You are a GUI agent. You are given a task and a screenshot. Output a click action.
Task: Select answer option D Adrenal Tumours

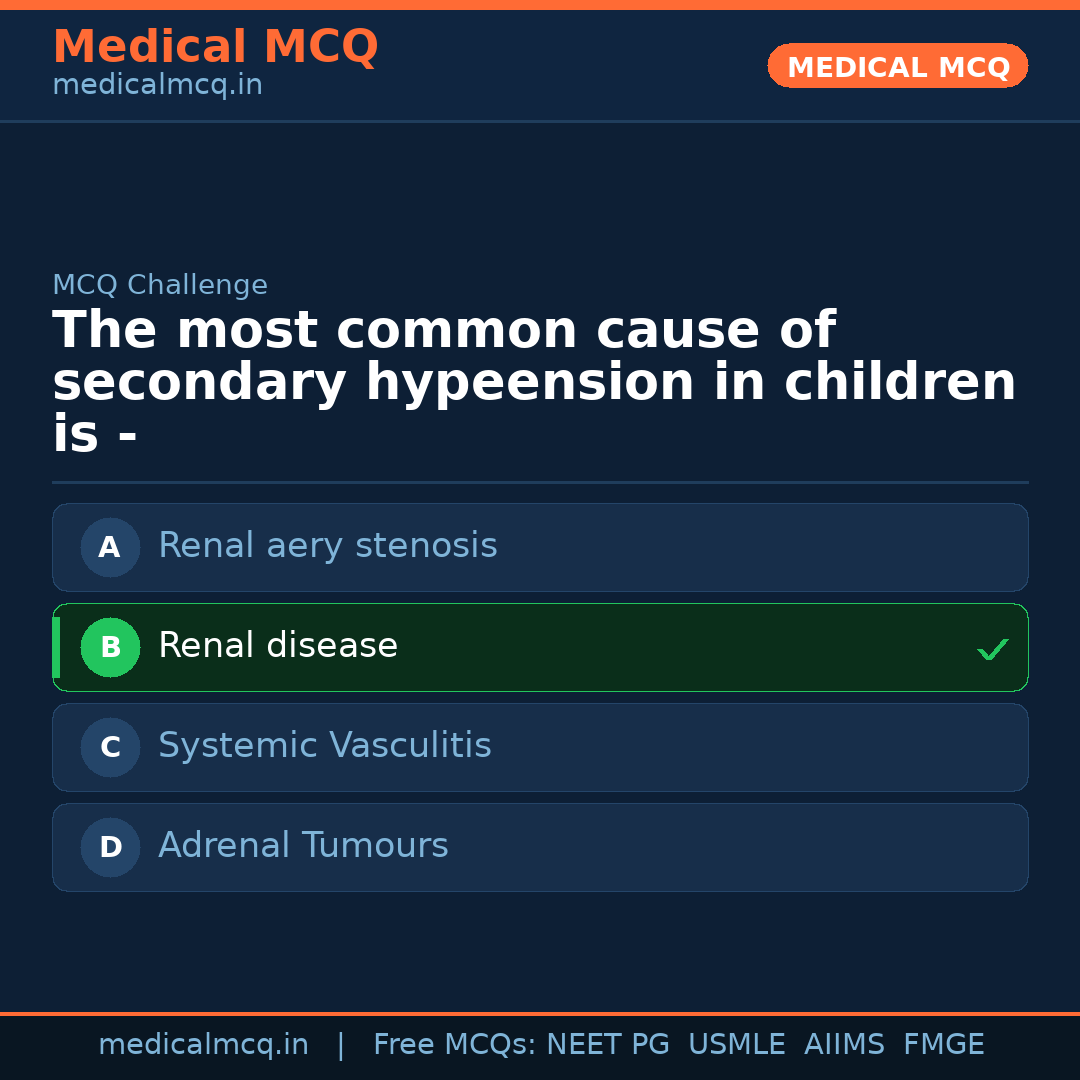[540, 847]
